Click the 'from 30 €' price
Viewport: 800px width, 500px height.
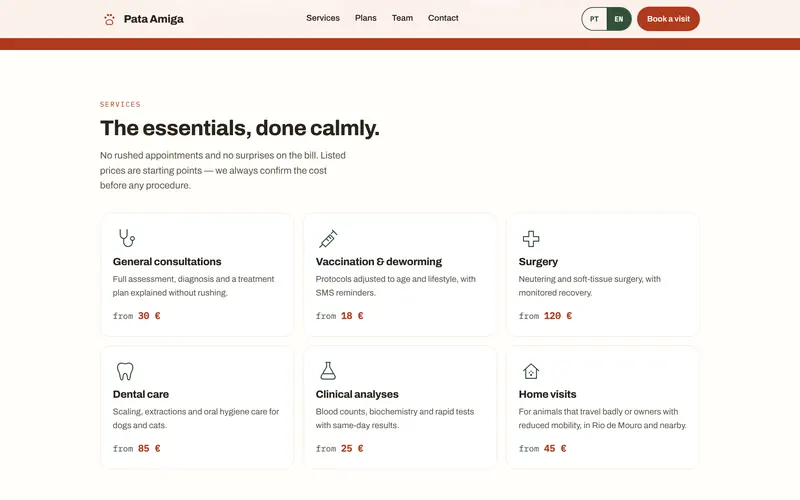pos(137,316)
